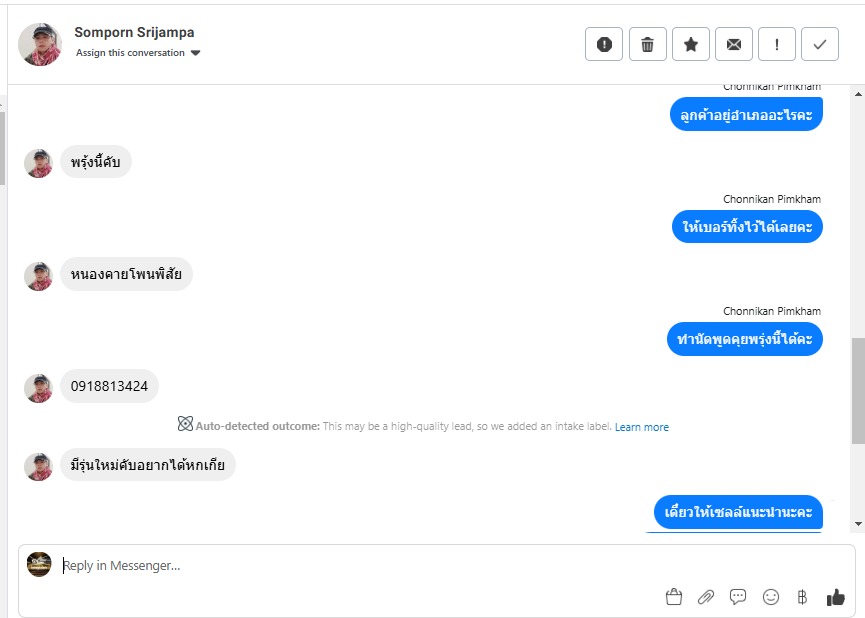Open the emoji picker

point(771,597)
